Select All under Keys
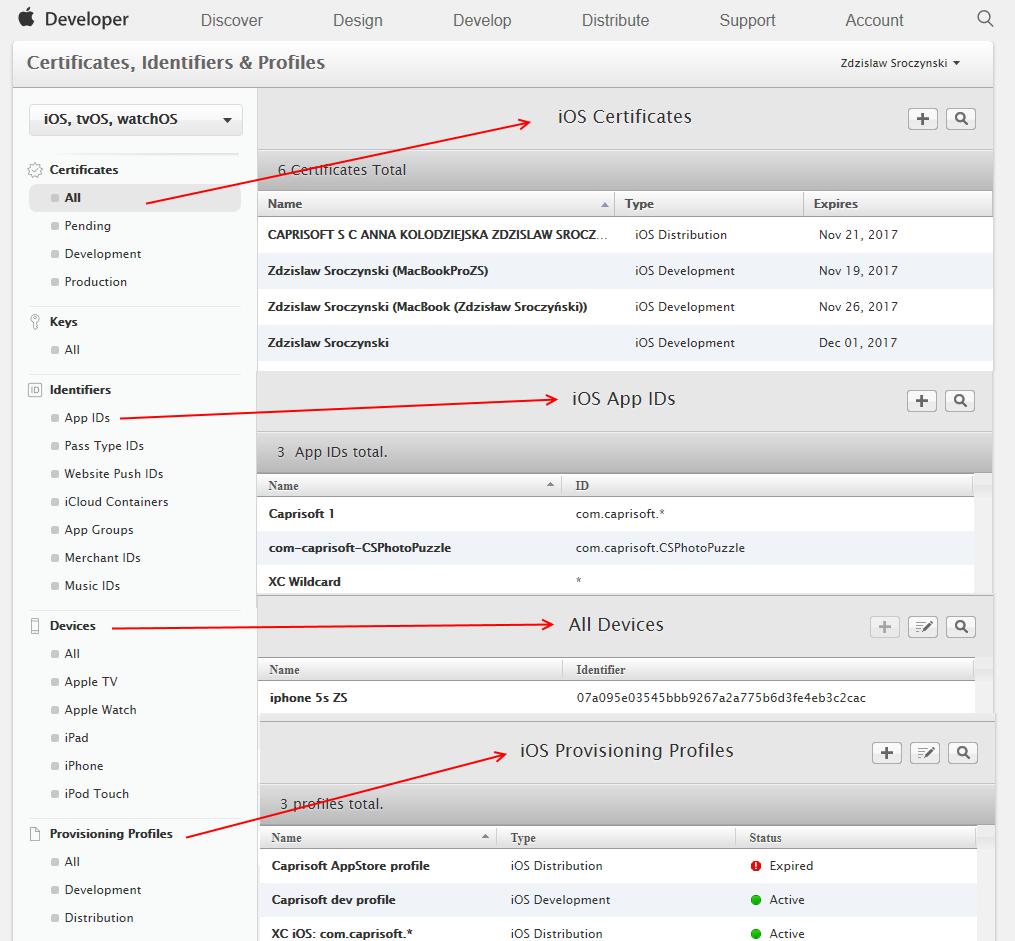Screen dimensions: 1015x941 pos(72,349)
